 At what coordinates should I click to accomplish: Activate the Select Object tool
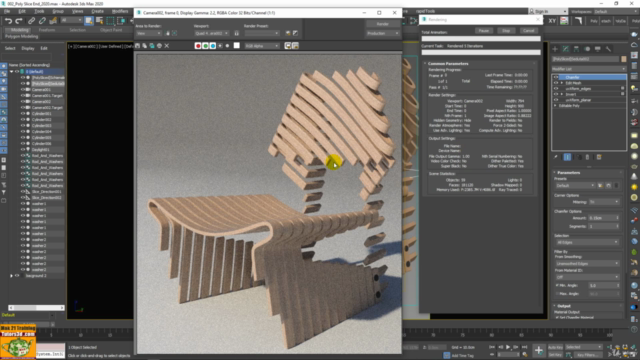[89, 20]
